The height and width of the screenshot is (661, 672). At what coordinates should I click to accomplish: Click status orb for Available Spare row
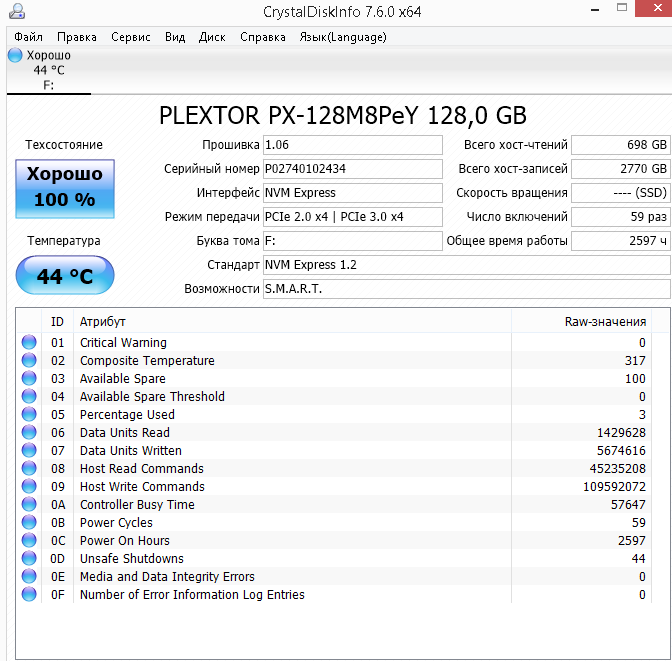click(29, 378)
